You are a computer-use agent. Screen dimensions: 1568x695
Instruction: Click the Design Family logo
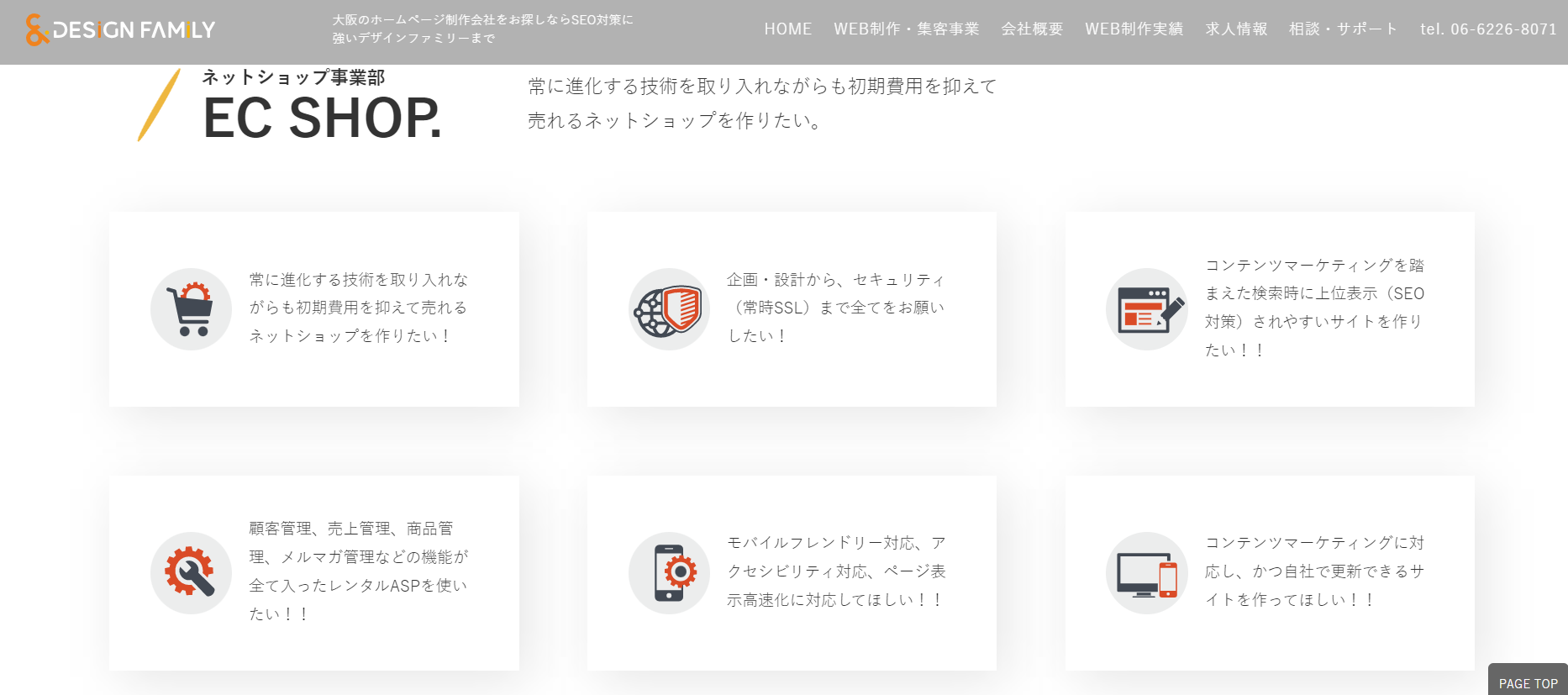120,30
